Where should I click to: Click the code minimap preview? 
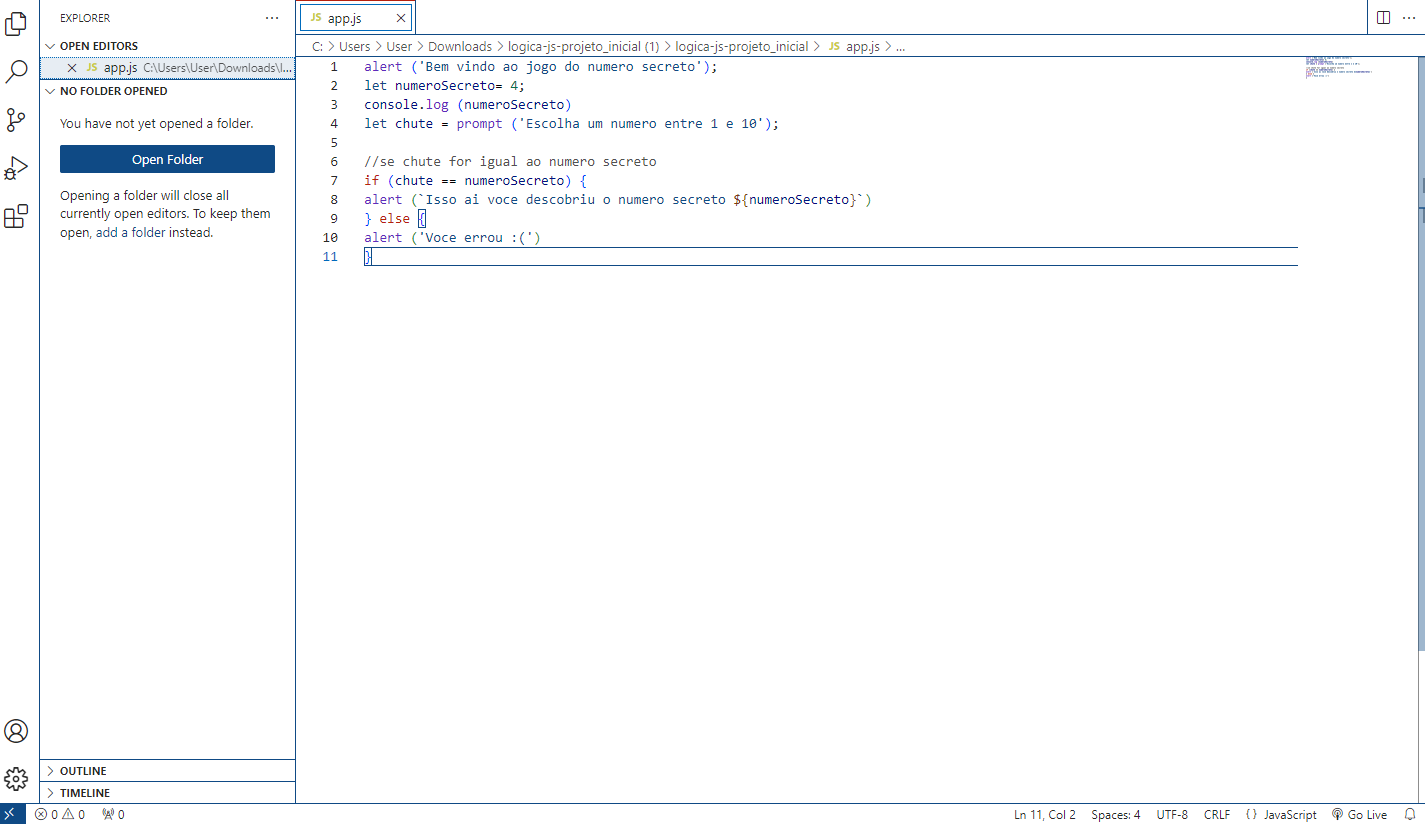pos(1341,67)
